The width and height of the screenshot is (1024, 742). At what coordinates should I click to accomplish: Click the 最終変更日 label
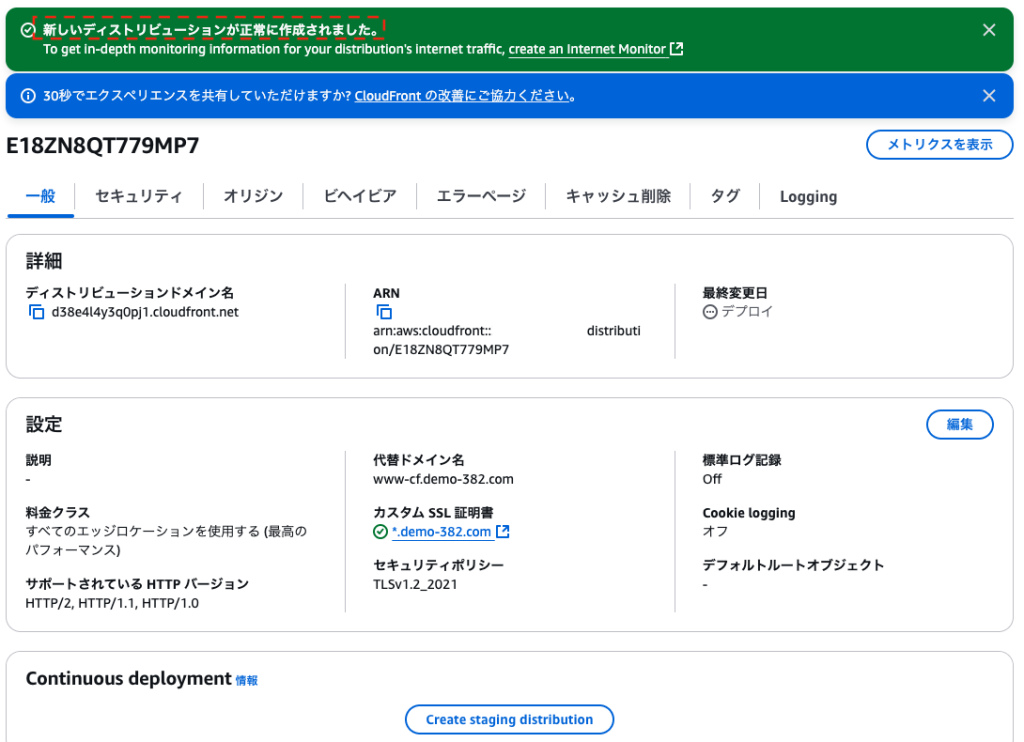pos(735,293)
